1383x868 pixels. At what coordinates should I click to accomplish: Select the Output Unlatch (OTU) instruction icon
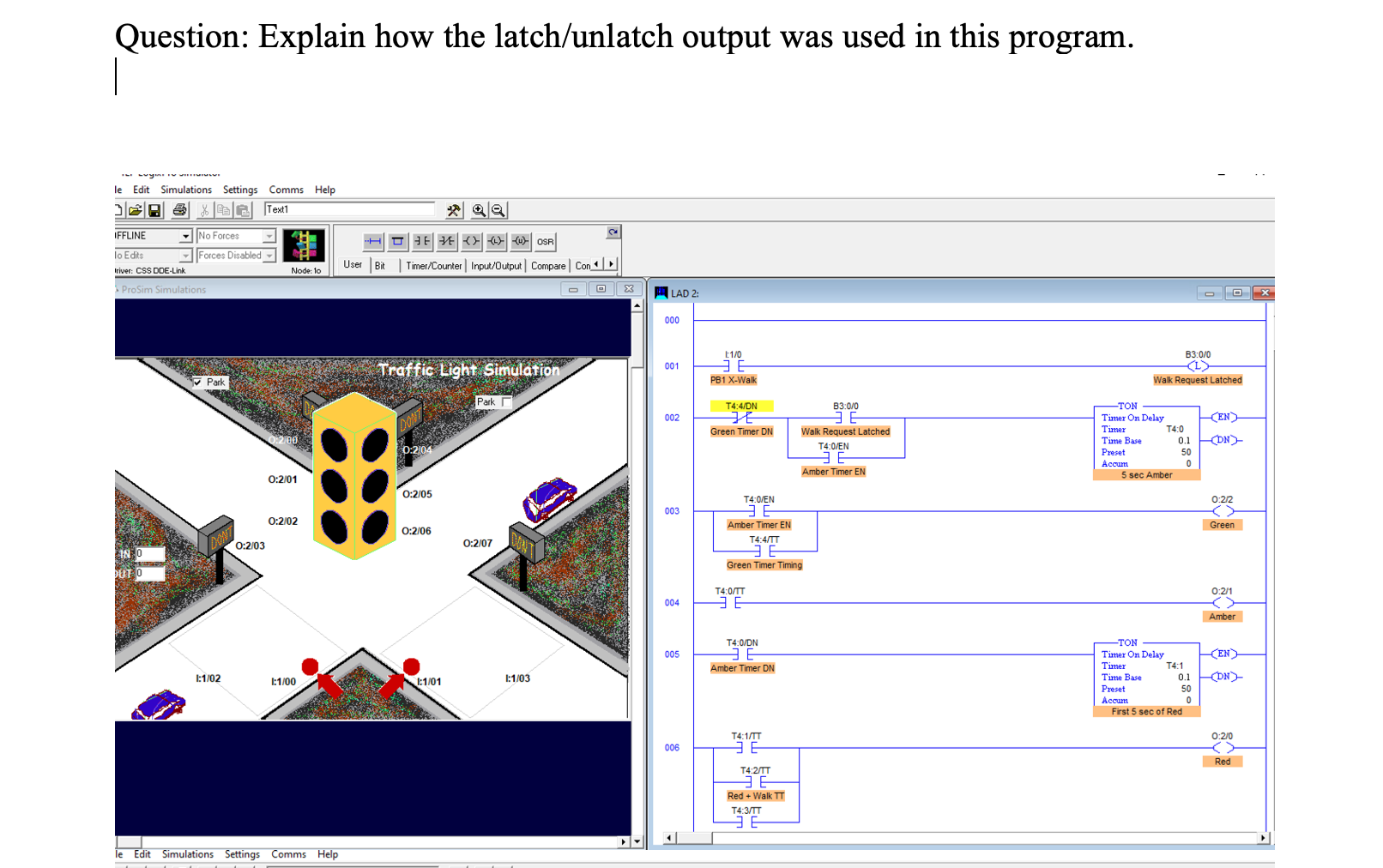pyautogui.click(x=519, y=241)
